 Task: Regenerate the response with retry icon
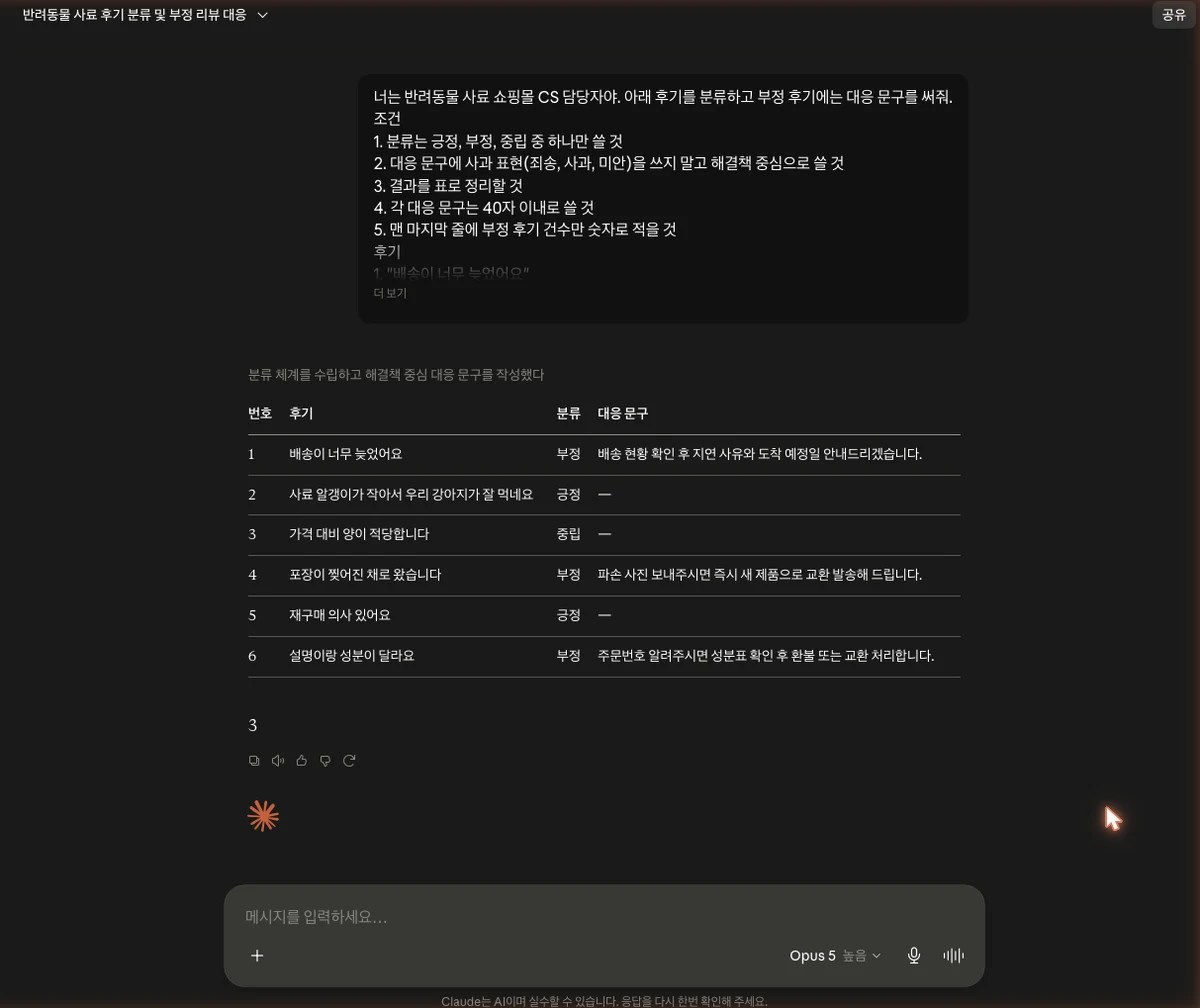pyautogui.click(x=349, y=761)
